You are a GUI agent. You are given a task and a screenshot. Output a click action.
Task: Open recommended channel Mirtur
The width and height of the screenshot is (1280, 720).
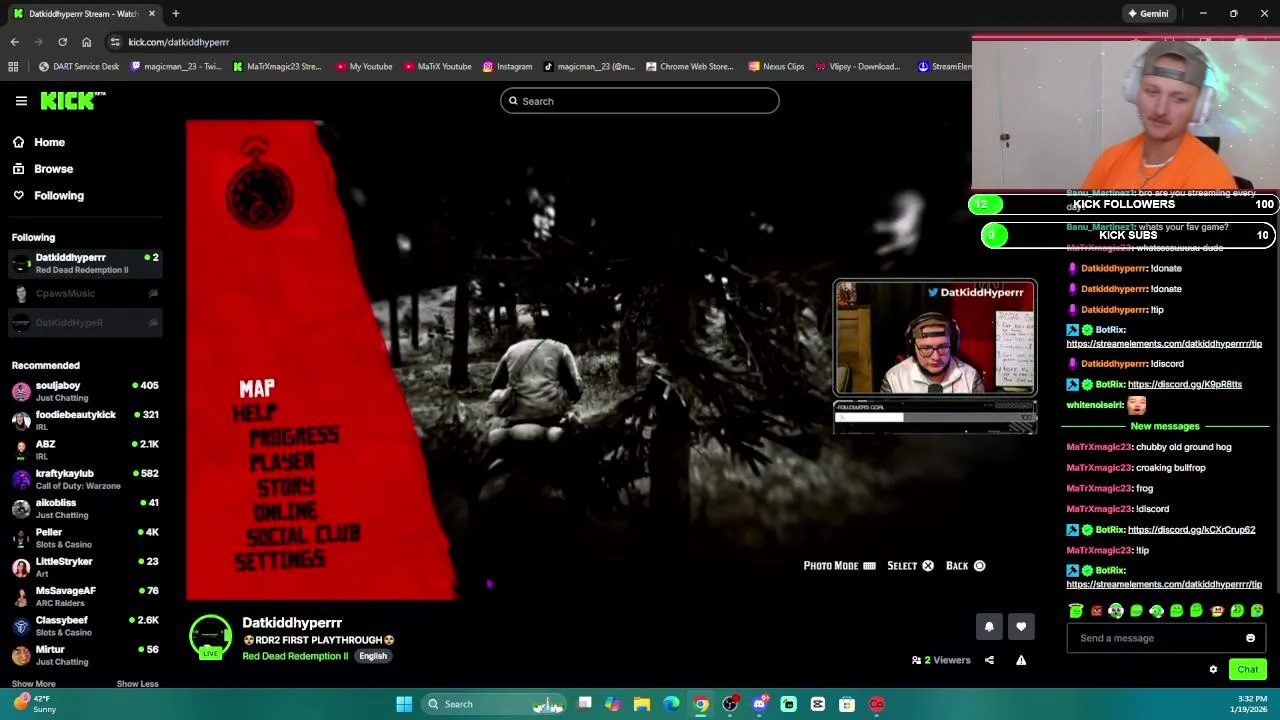click(x=85, y=655)
